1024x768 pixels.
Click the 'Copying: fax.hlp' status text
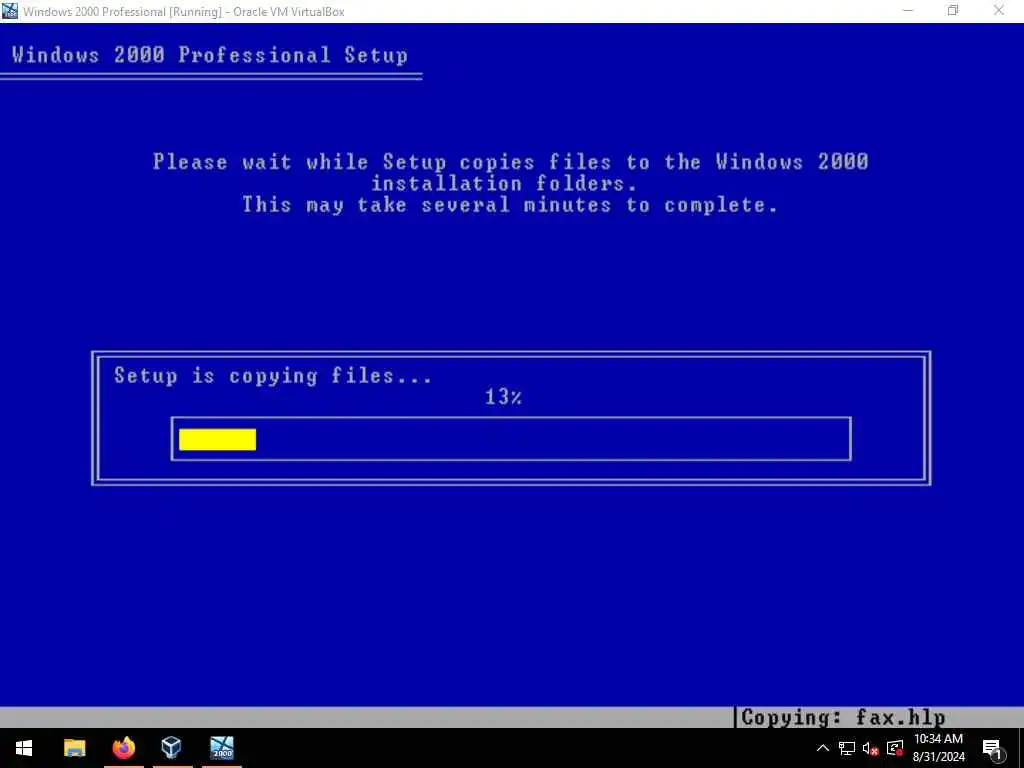tap(843, 718)
